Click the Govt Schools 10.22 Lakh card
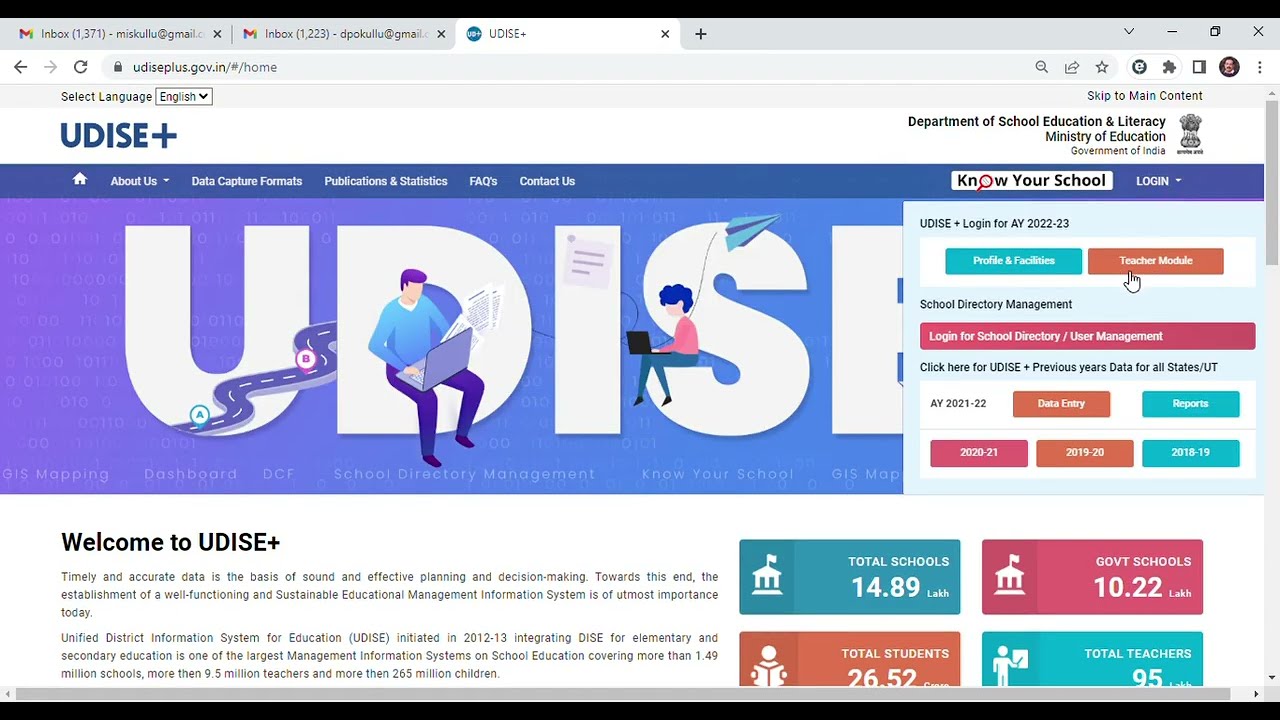The width and height of the screenshot is (1280, 720). [1092, 577]
